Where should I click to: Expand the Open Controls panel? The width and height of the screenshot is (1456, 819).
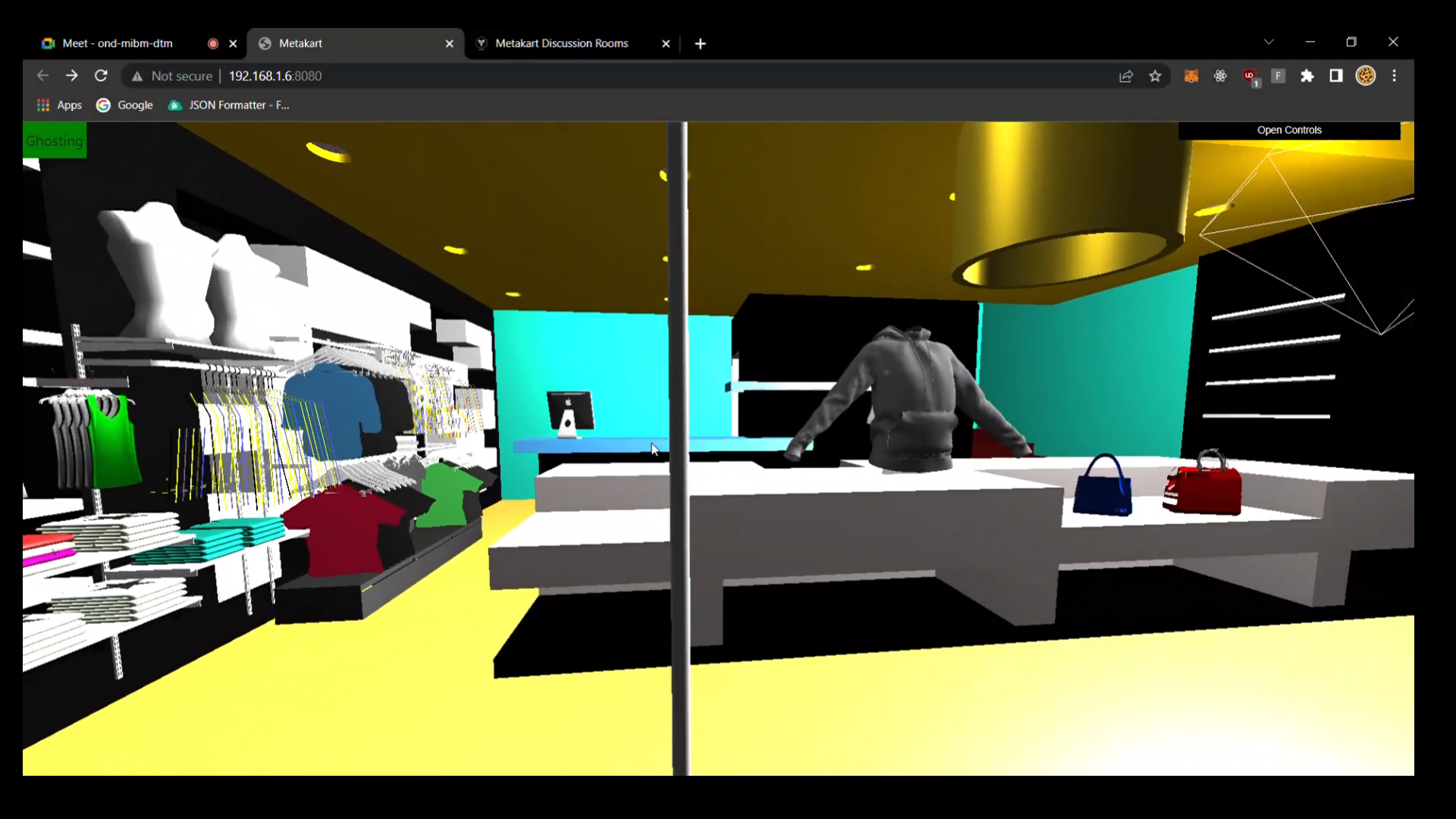tap(1289, 130)
